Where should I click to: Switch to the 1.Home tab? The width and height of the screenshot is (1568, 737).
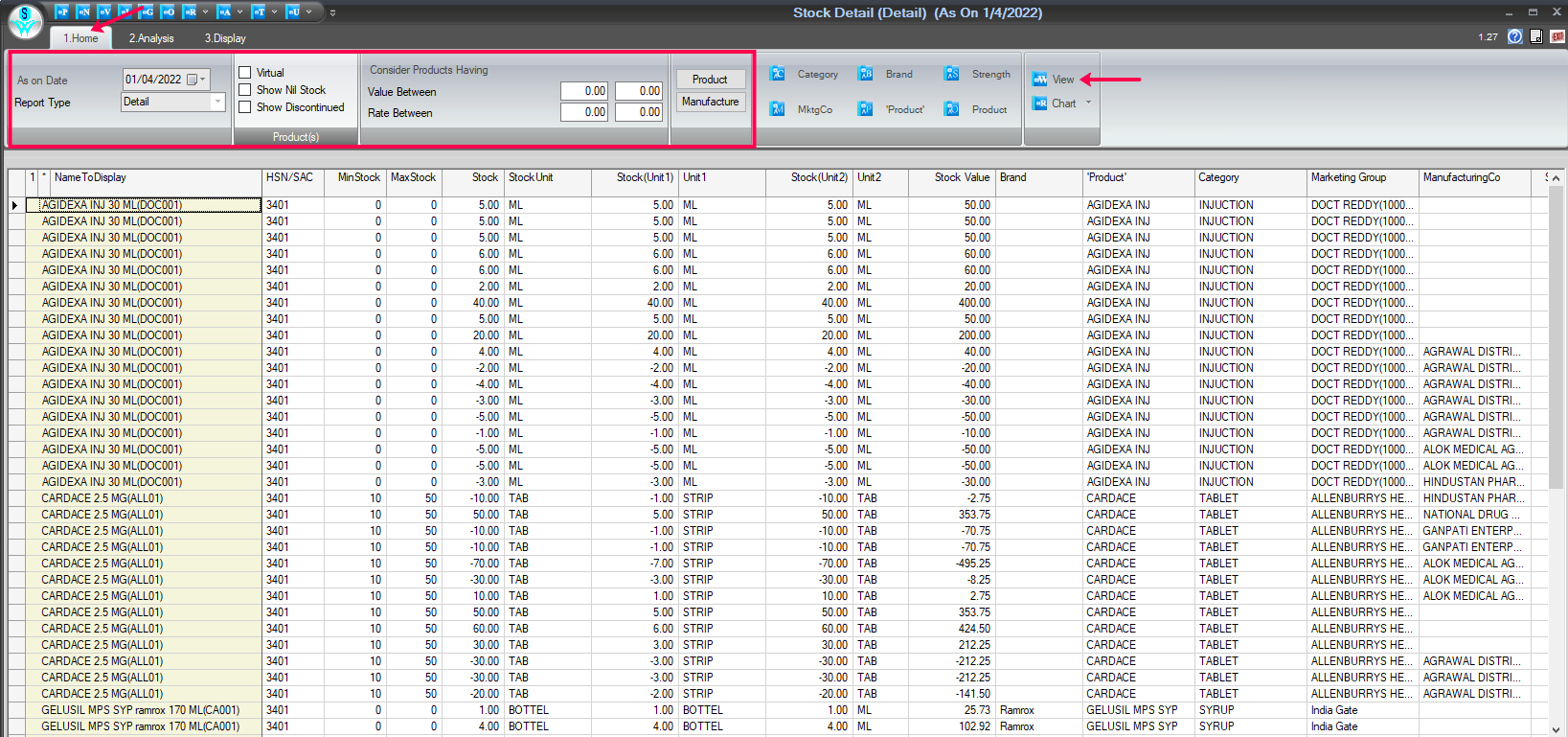point(81,38)
